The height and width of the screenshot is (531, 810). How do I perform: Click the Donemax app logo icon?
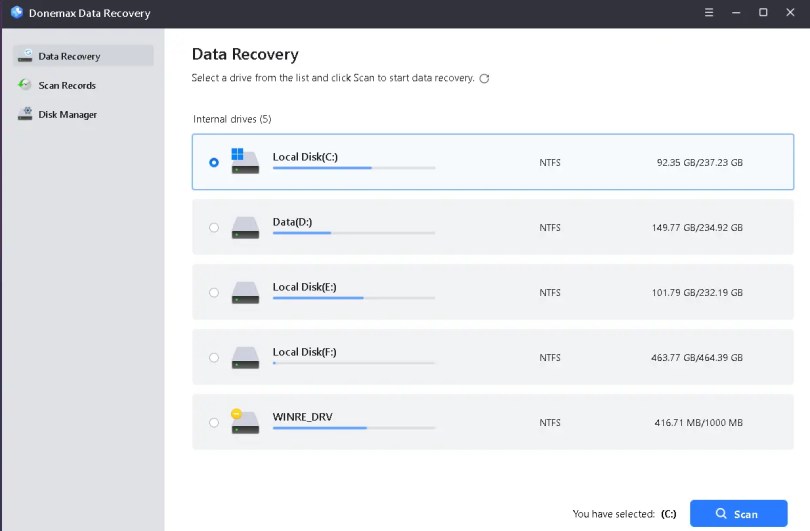coord(16,13)
